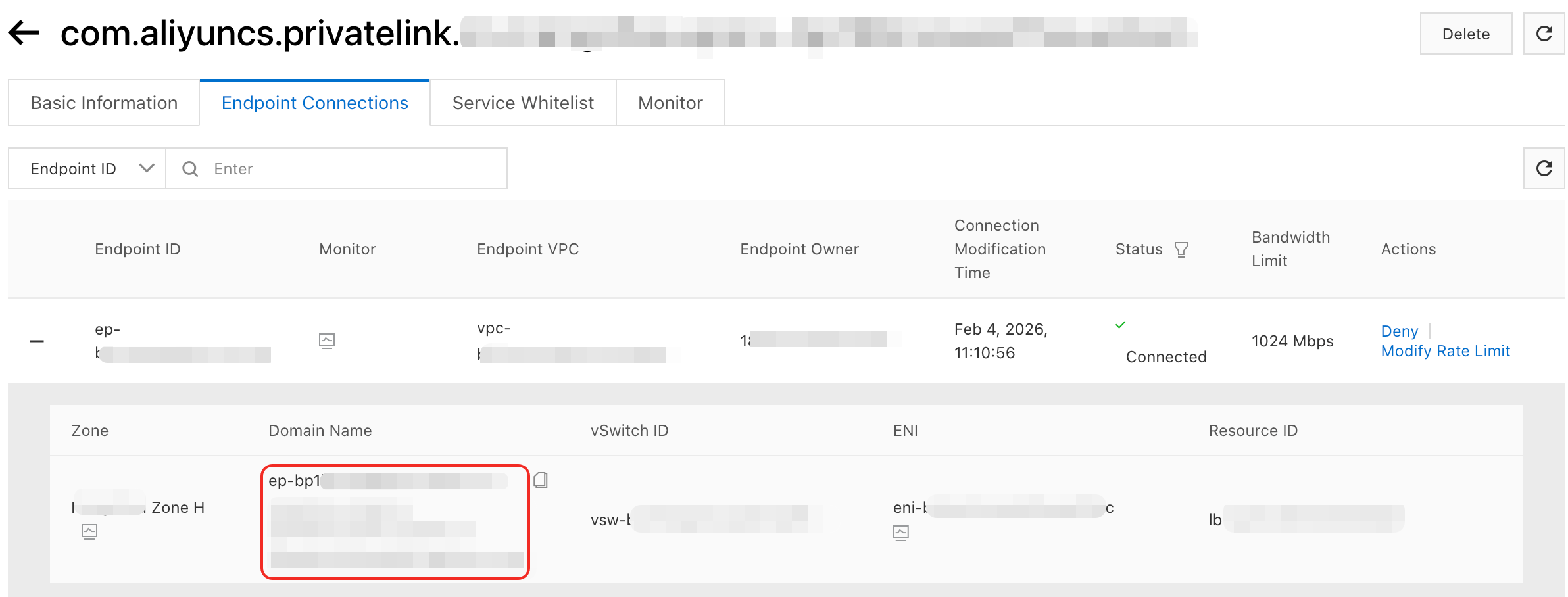Open the Zone H monitoring chart icon
The width and height of the screenshot is (1568, 597).
(x=89, y=531)
